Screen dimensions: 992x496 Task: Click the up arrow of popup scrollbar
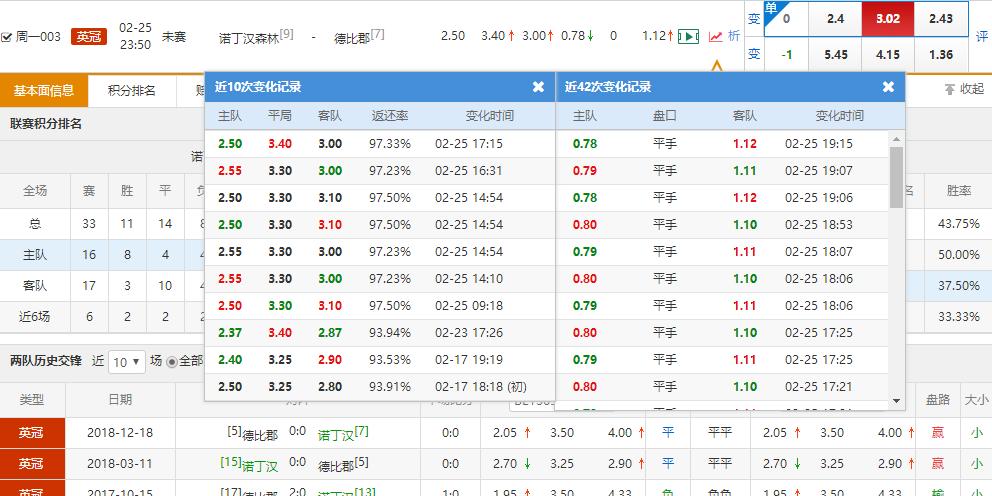pyautogui.click(x=896, y=139)
